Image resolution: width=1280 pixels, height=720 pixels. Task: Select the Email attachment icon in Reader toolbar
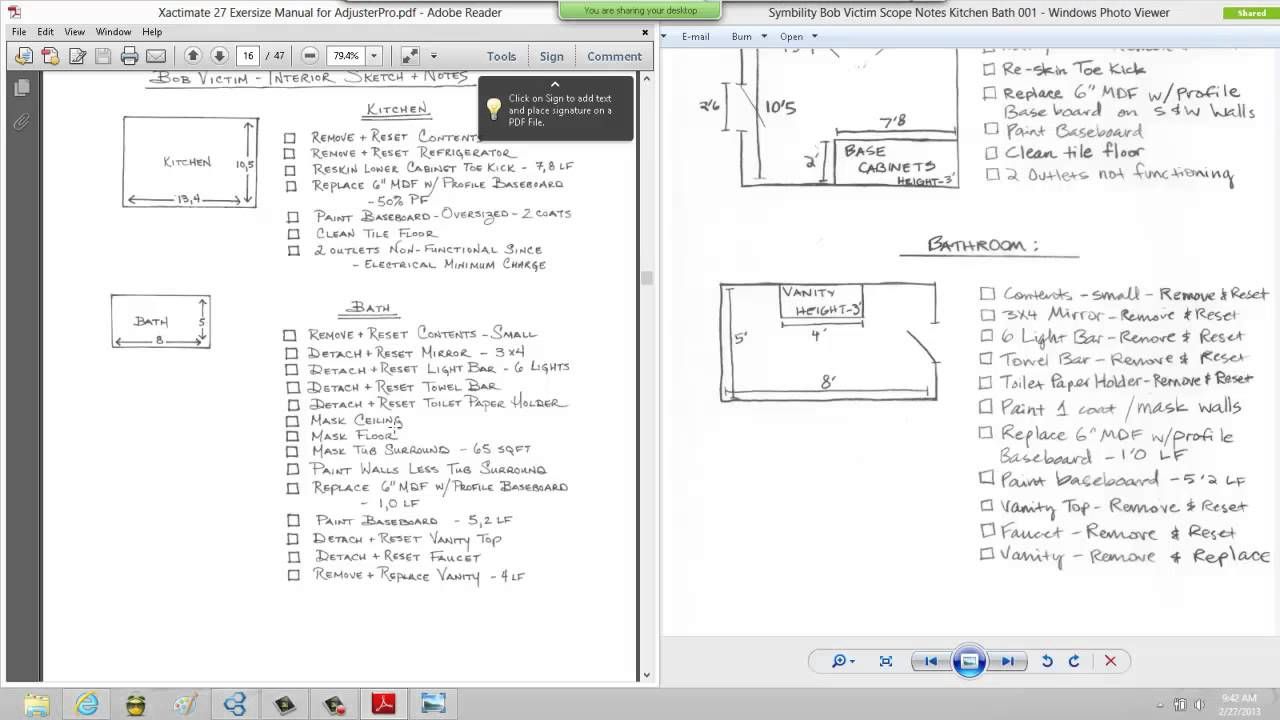tap(155, 55)
